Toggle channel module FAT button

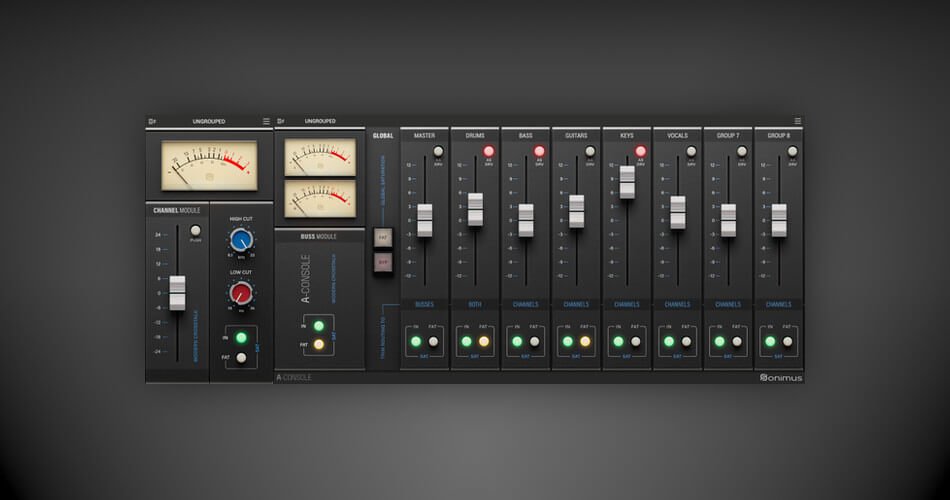tap(241, 358)
